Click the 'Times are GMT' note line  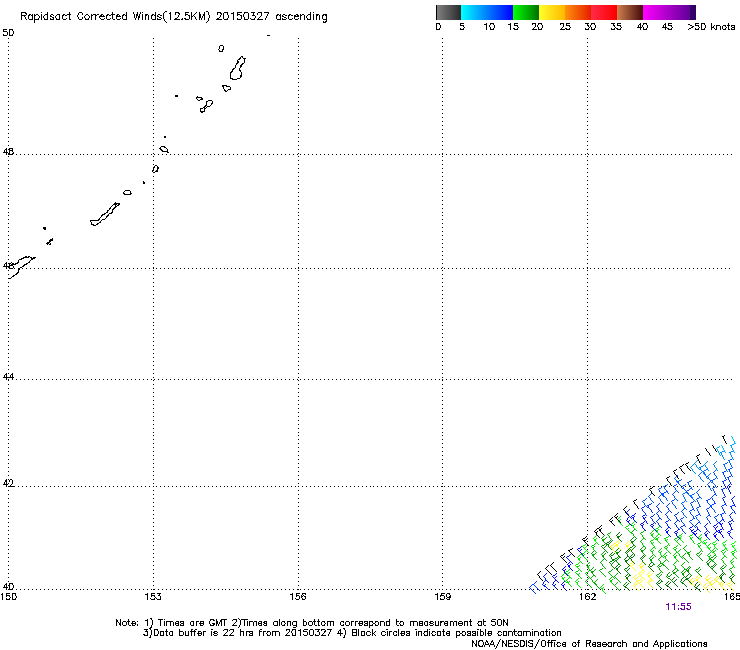[x=312, y=623]
